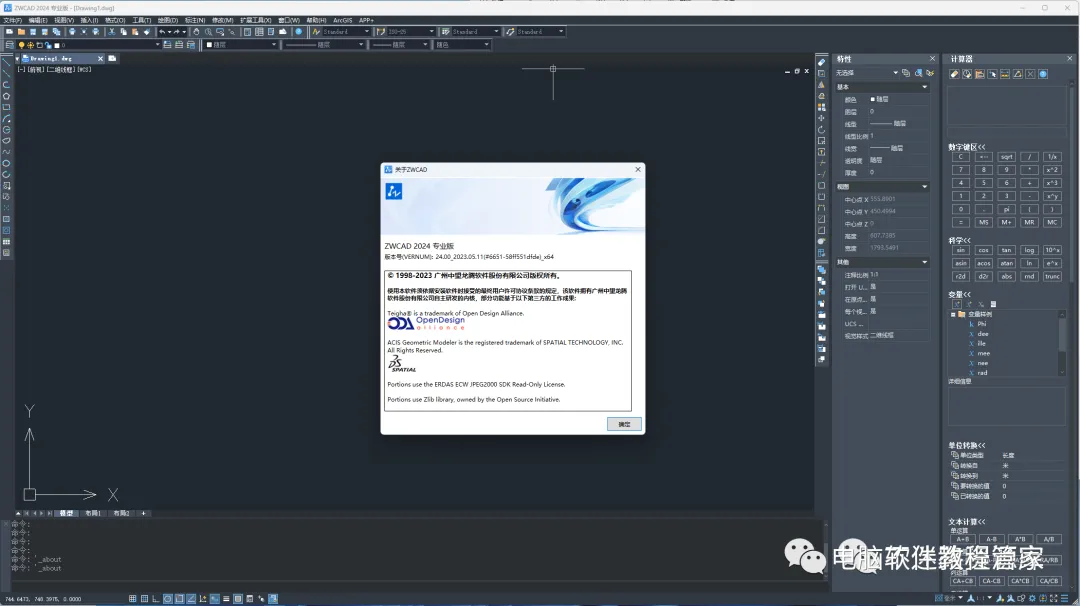The image size is (1080, 606).
Task: Toggle Object snap in status bar
Action: pos(179,599)
